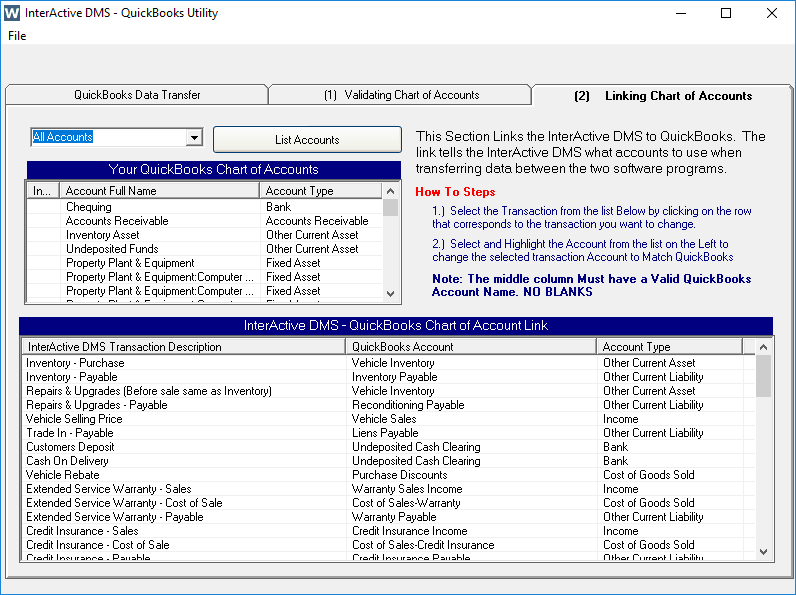Switch to QuickBooks Data Transfer tab
This screenshot has height=595, width=796.
tap(137, 95)
